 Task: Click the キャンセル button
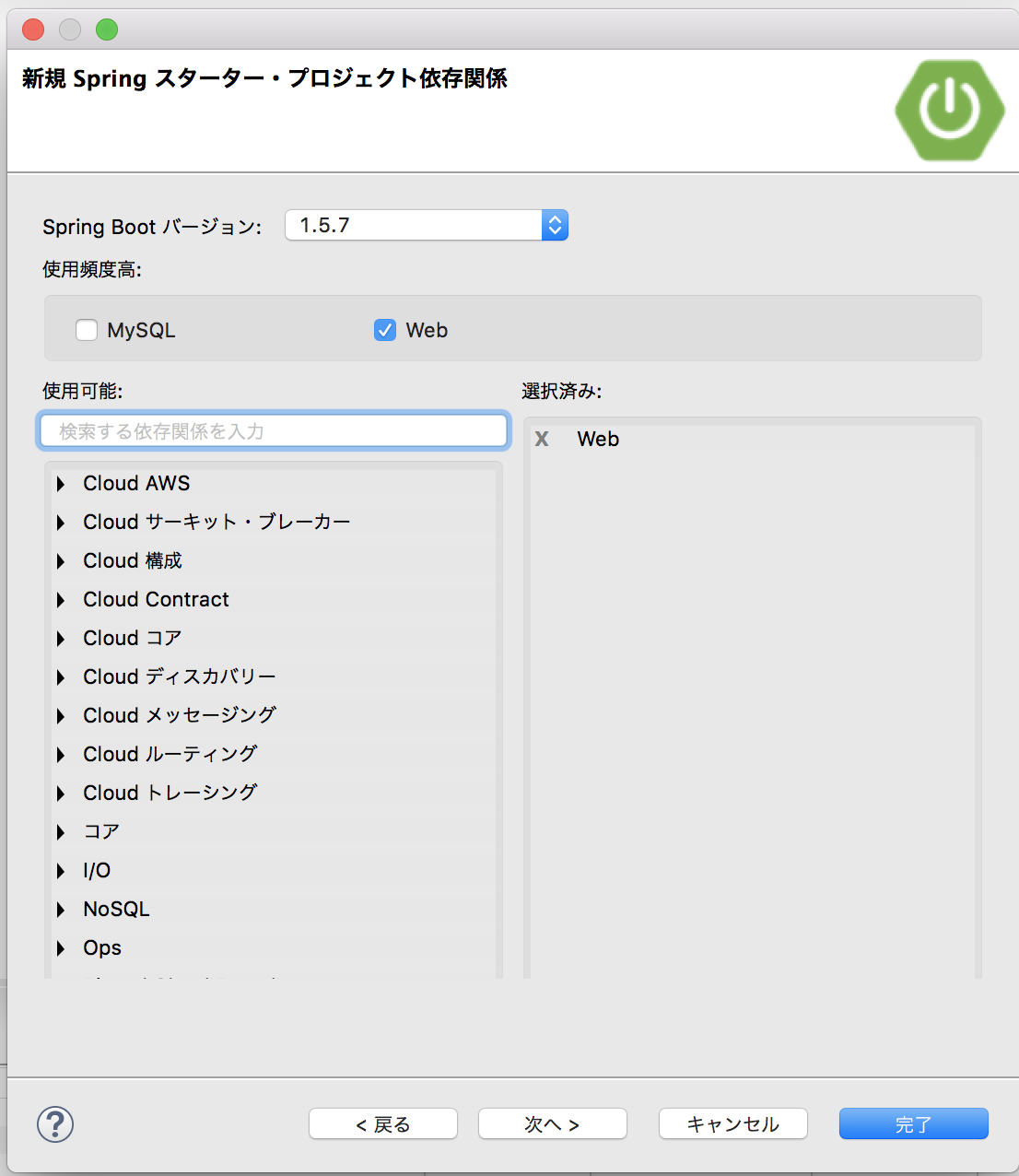coord(733,1123)
